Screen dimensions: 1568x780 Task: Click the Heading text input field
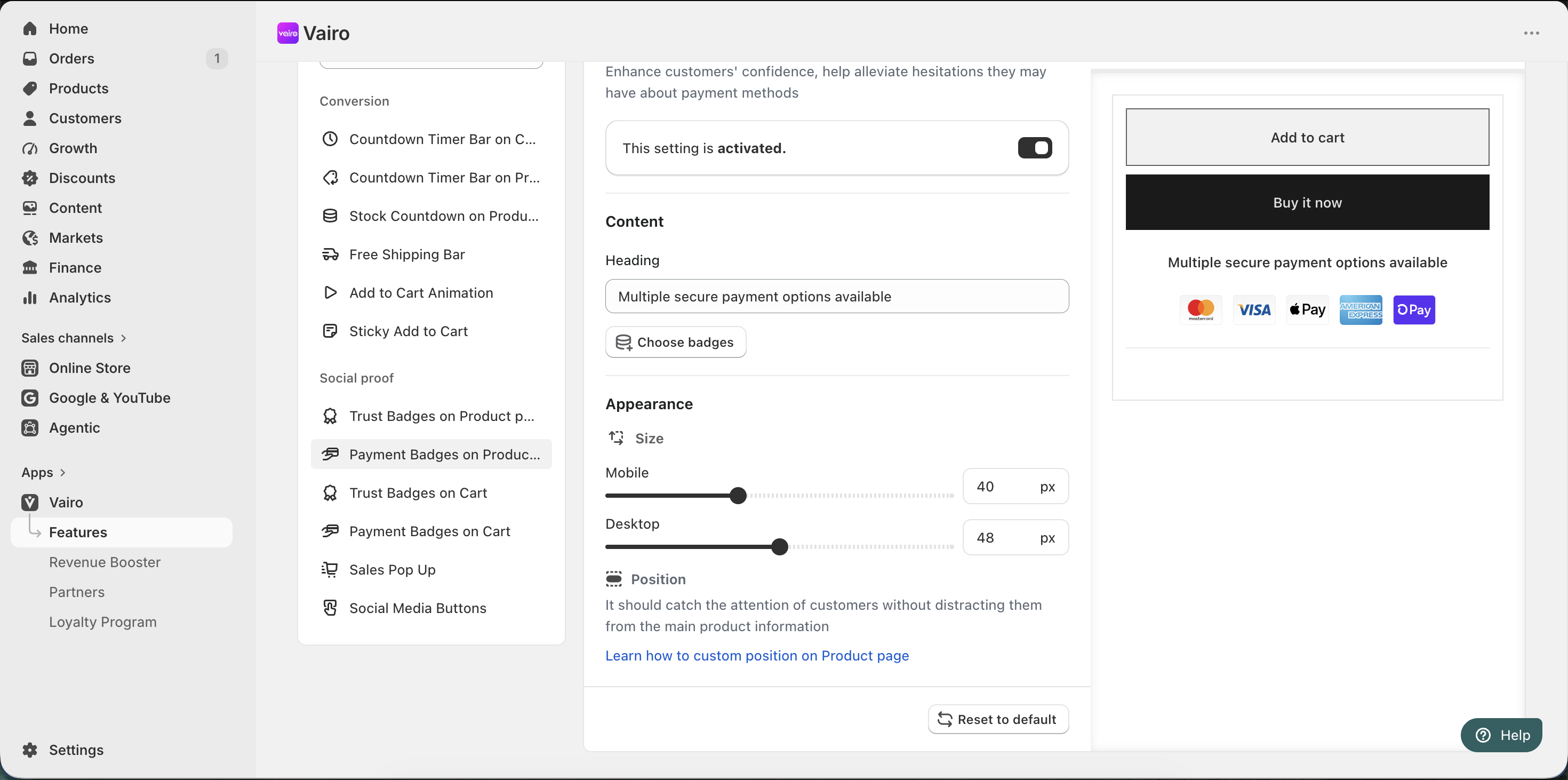point(837,296)
